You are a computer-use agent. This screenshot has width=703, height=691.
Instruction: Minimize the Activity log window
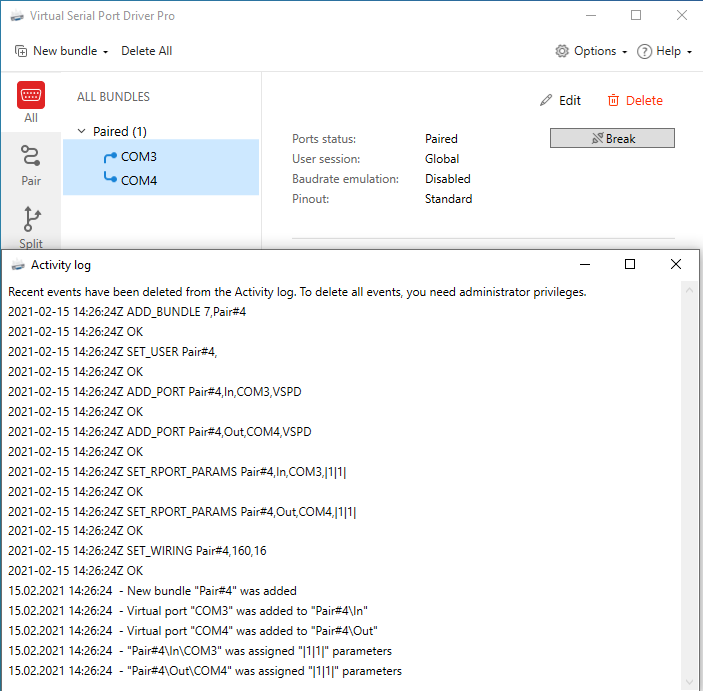click(585, 264)
